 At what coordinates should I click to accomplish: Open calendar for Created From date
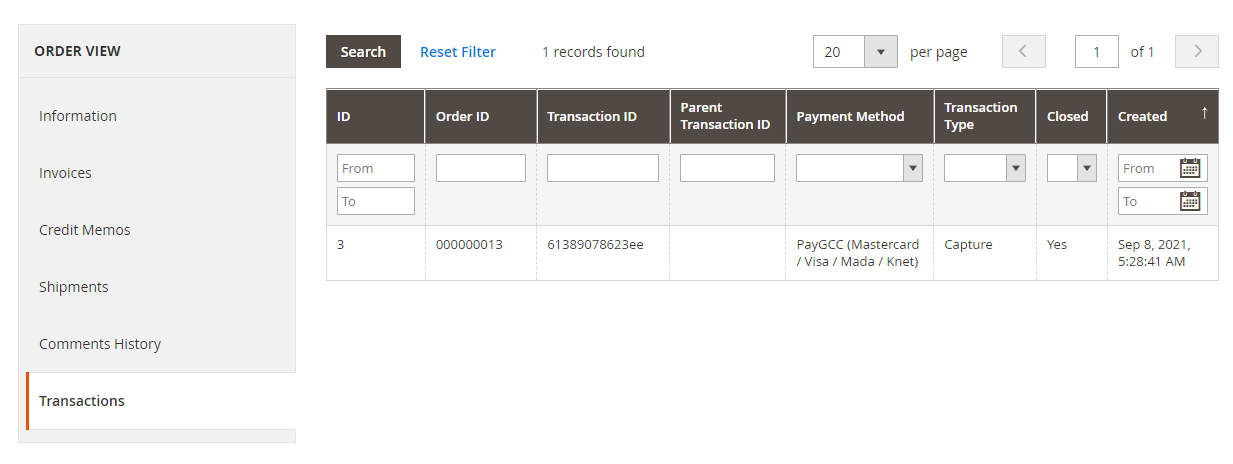1190,168
